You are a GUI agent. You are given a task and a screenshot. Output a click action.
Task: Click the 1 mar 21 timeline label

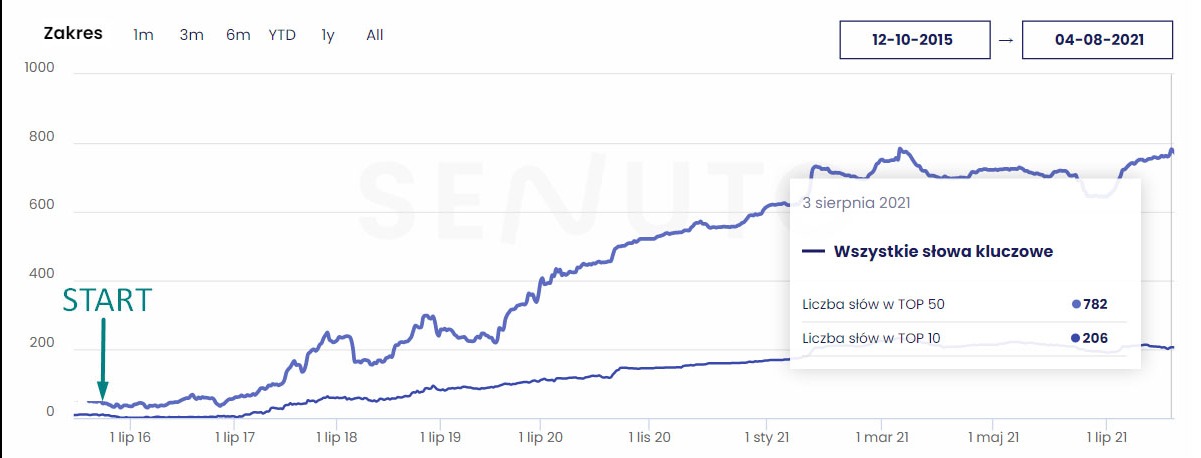[x=882, y=437]
